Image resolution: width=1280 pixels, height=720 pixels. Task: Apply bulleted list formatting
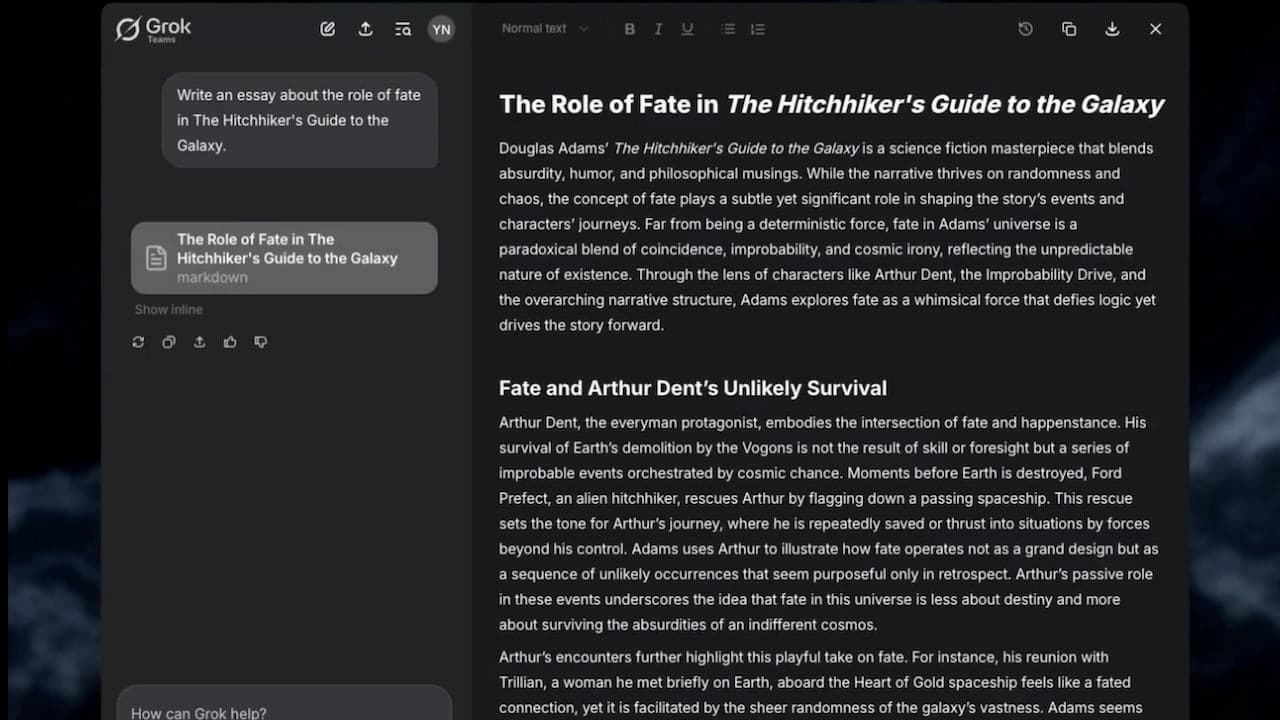click(728, 29)
